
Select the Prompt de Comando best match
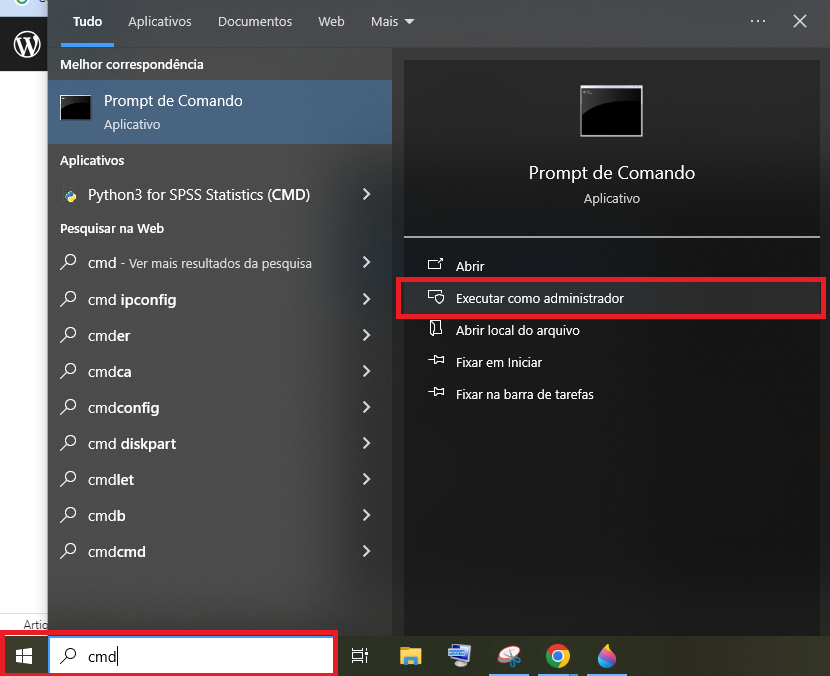coord(220,112)
